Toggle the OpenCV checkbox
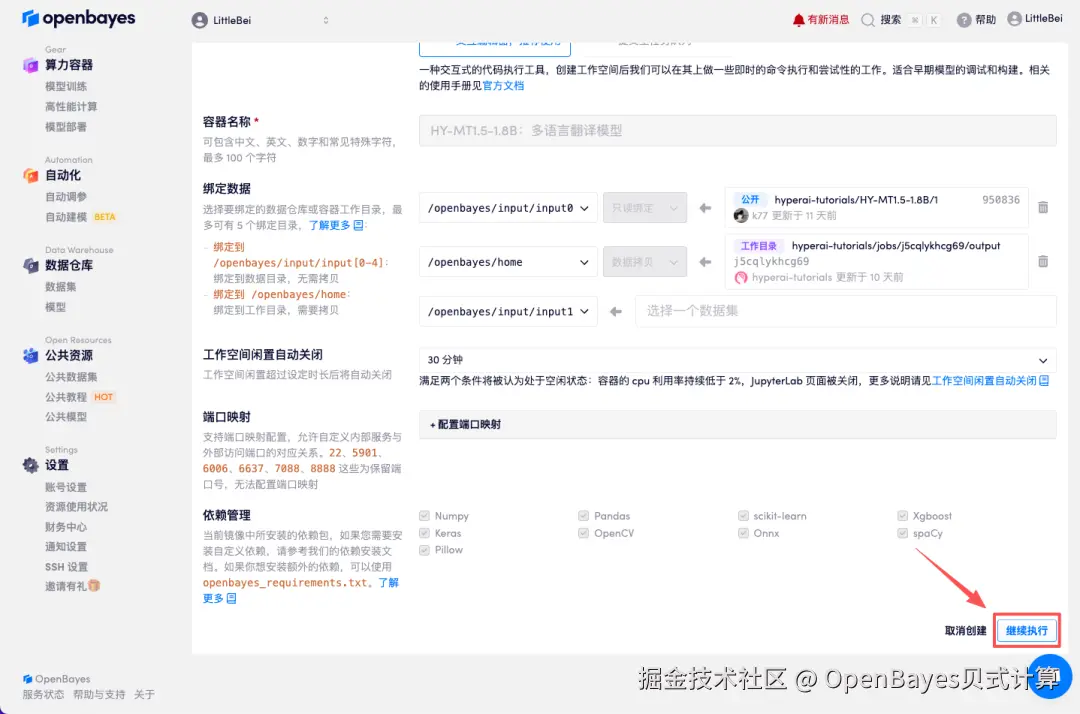The image size is (1080, 714). click(x=583, y=533)
